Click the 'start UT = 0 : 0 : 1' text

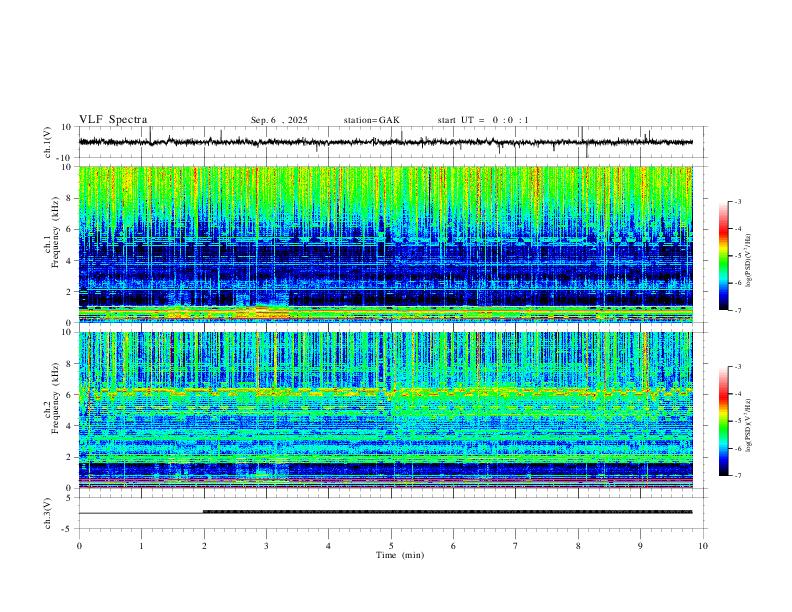pos(483,120)
